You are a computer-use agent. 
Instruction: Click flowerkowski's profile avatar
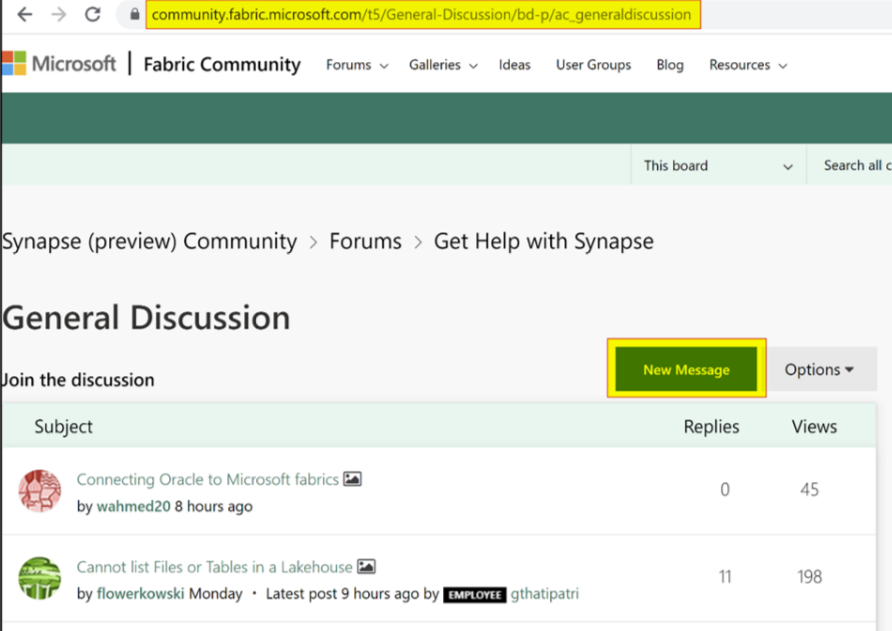click(39, 579)
